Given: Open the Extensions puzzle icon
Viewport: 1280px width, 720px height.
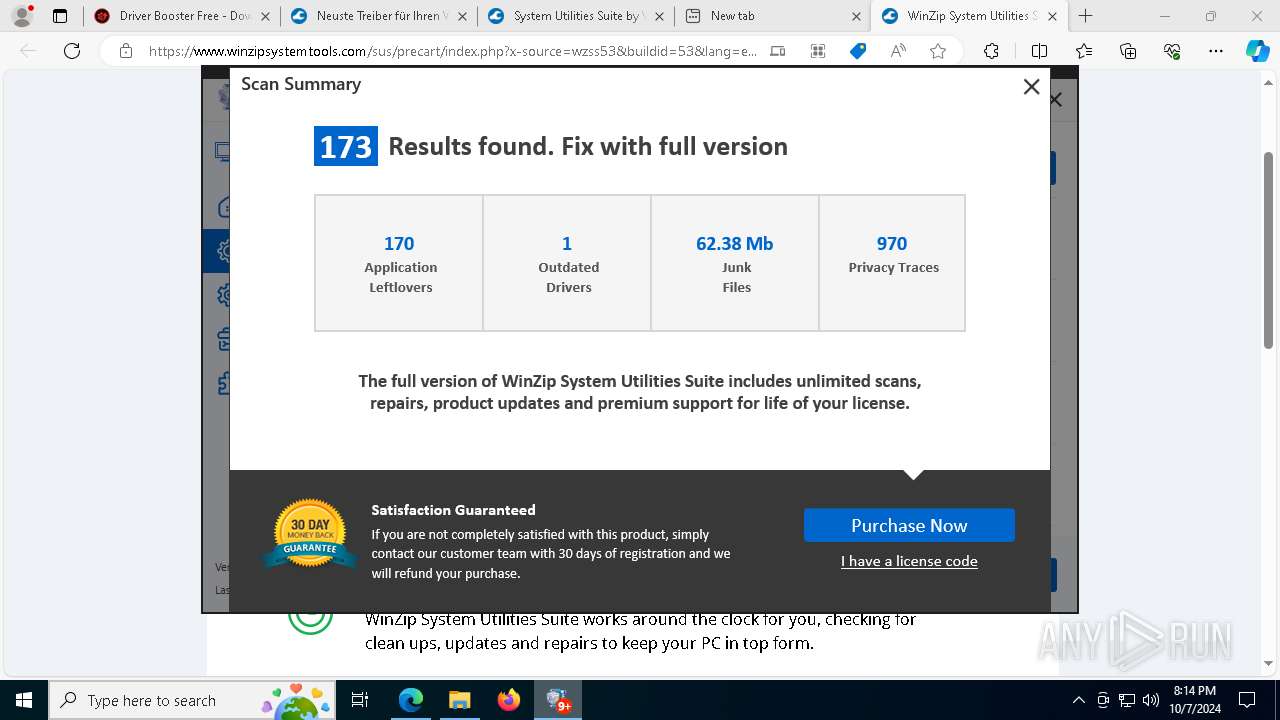Looking at the screenshot, I should coord(991,51).
